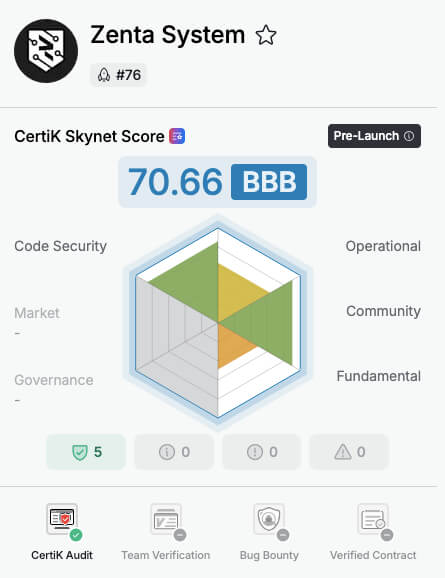Image resolution: width=445 pixels, height=578 pixels.
Task: Click the green shield resolved icon
Action: point(80,452)
